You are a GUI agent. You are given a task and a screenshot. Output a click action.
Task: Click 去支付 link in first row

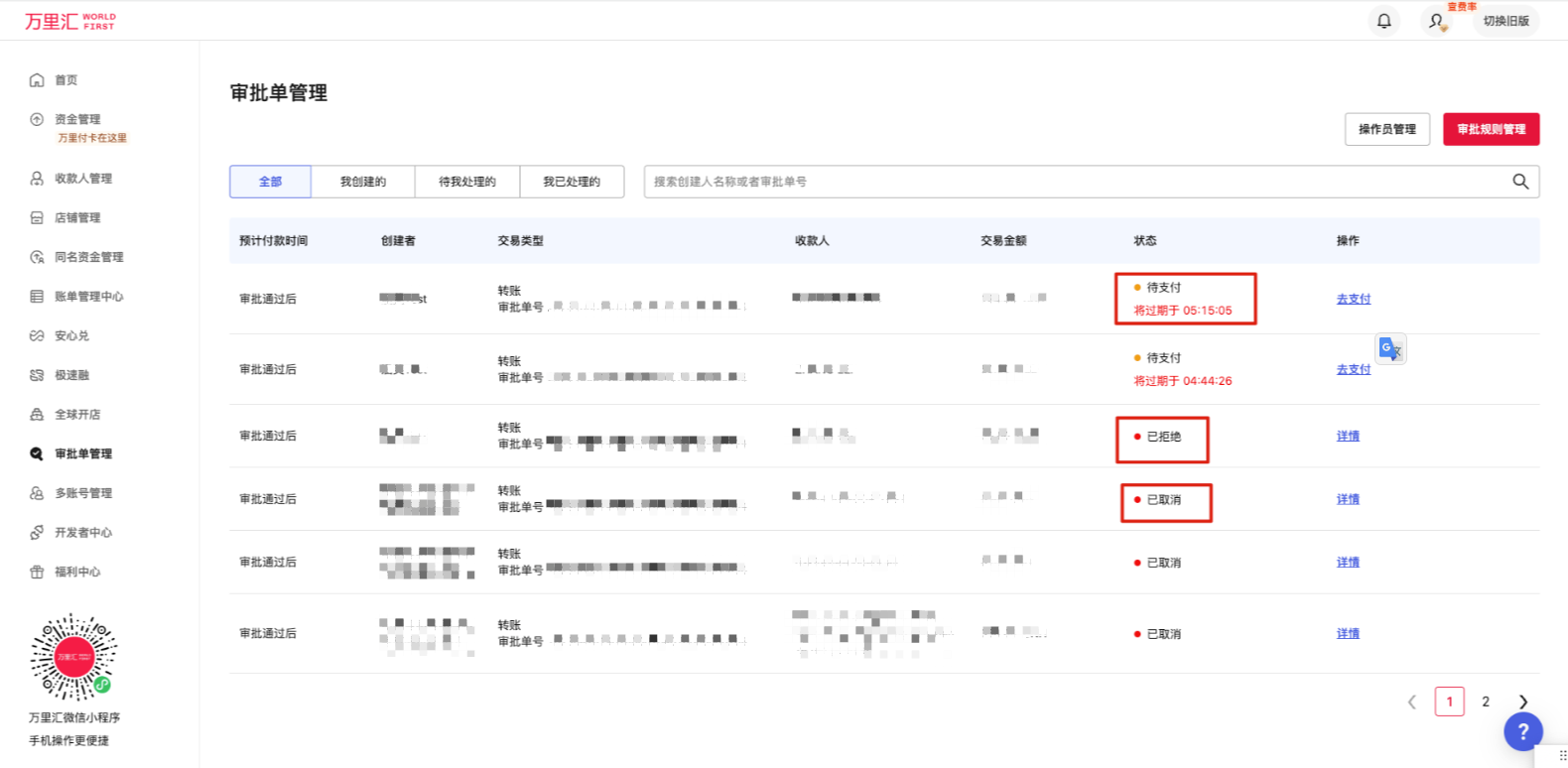tap(1353, 299)
